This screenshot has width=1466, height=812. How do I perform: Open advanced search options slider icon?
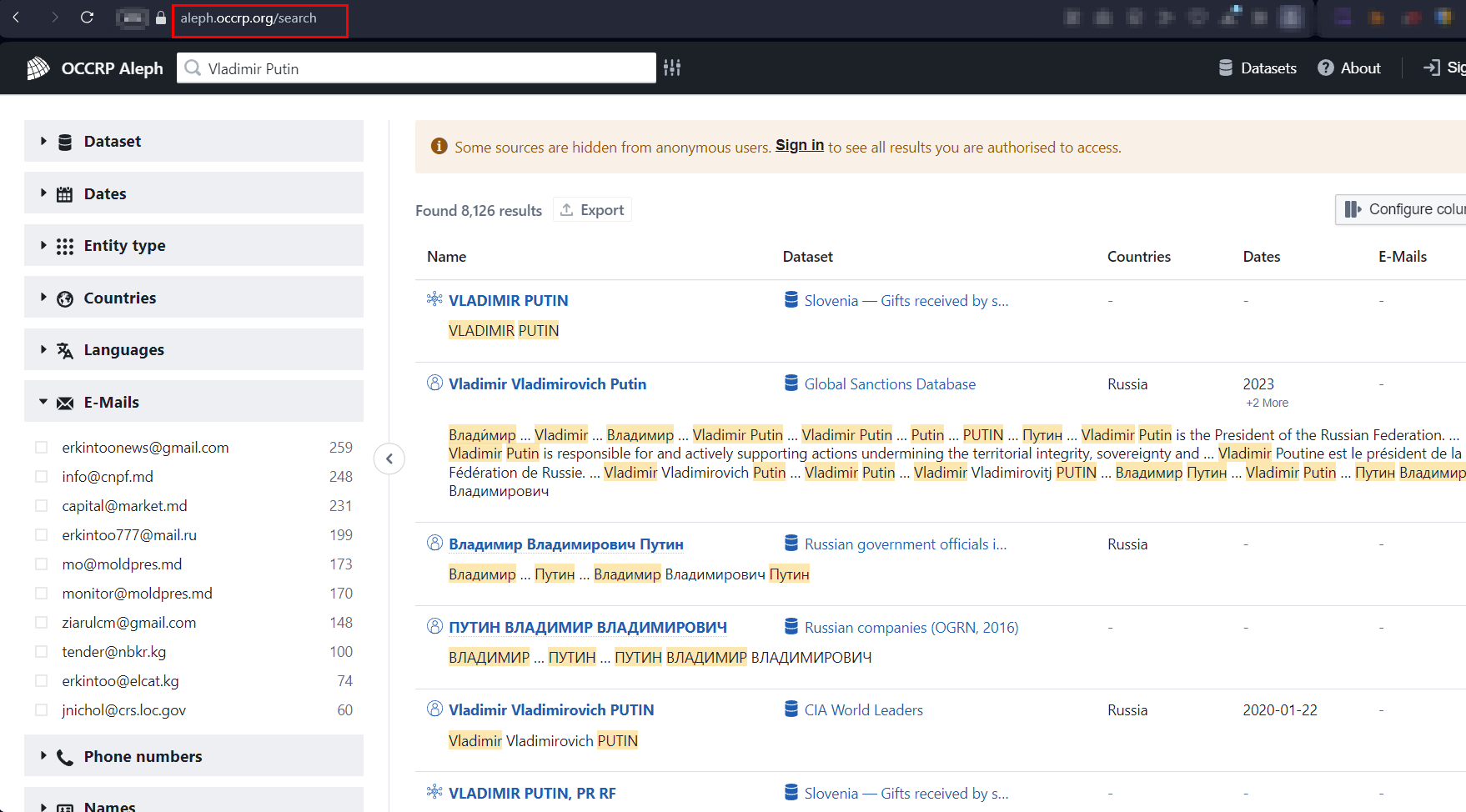coord(672,68)
